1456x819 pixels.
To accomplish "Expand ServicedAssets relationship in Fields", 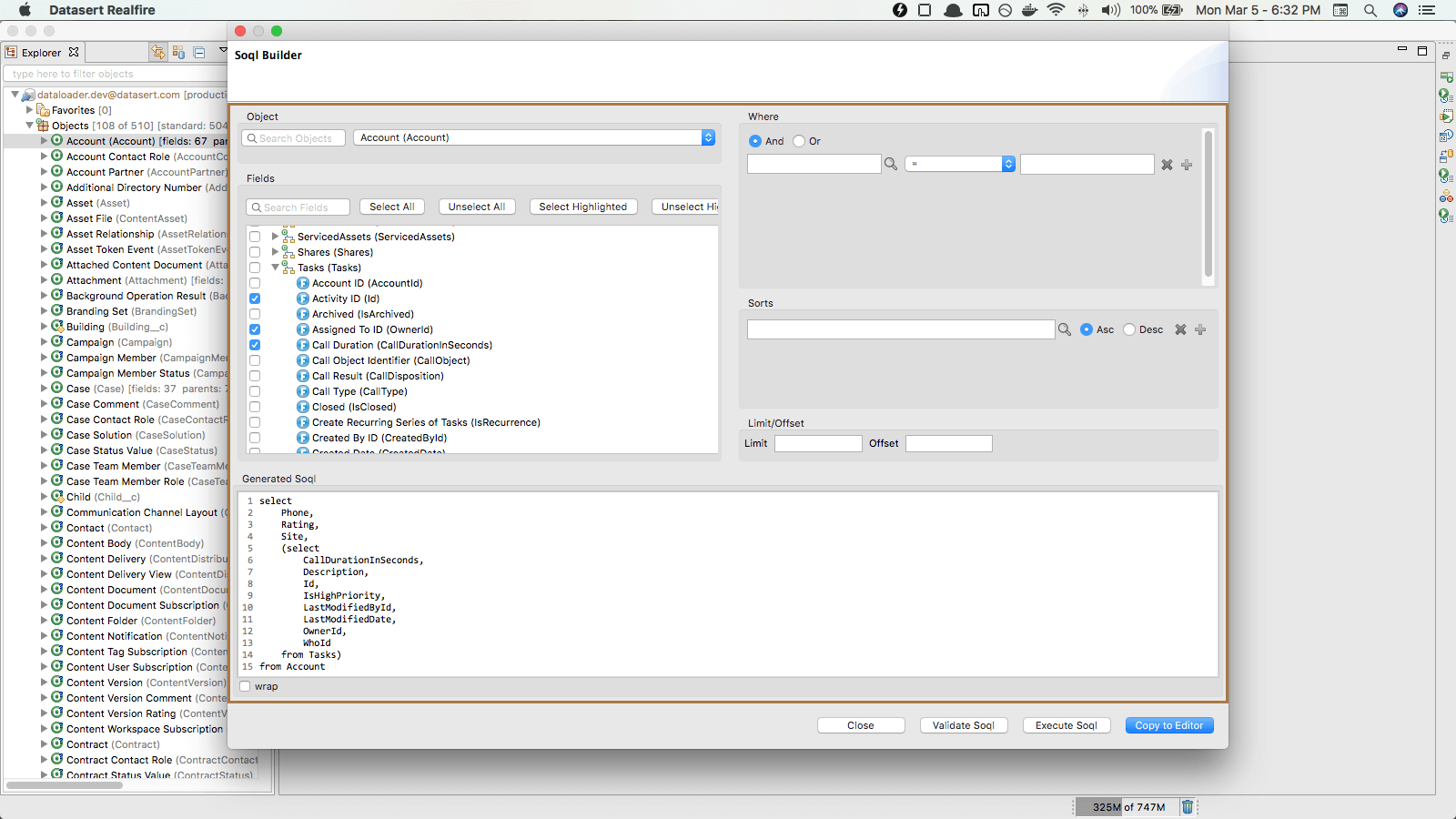I will 275,237.
